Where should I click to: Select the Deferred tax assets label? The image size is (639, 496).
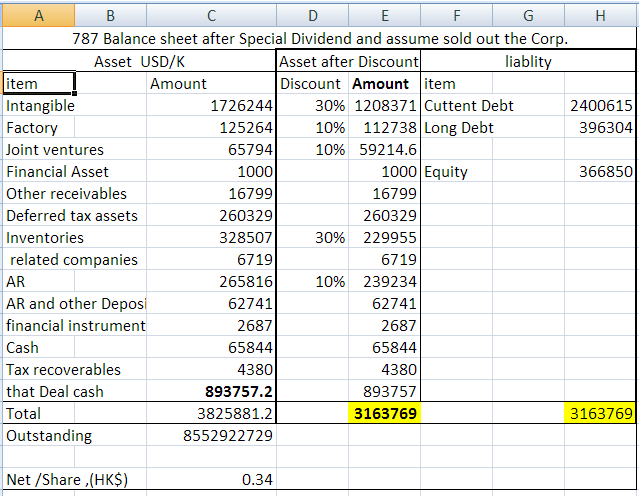click(72, 216)
